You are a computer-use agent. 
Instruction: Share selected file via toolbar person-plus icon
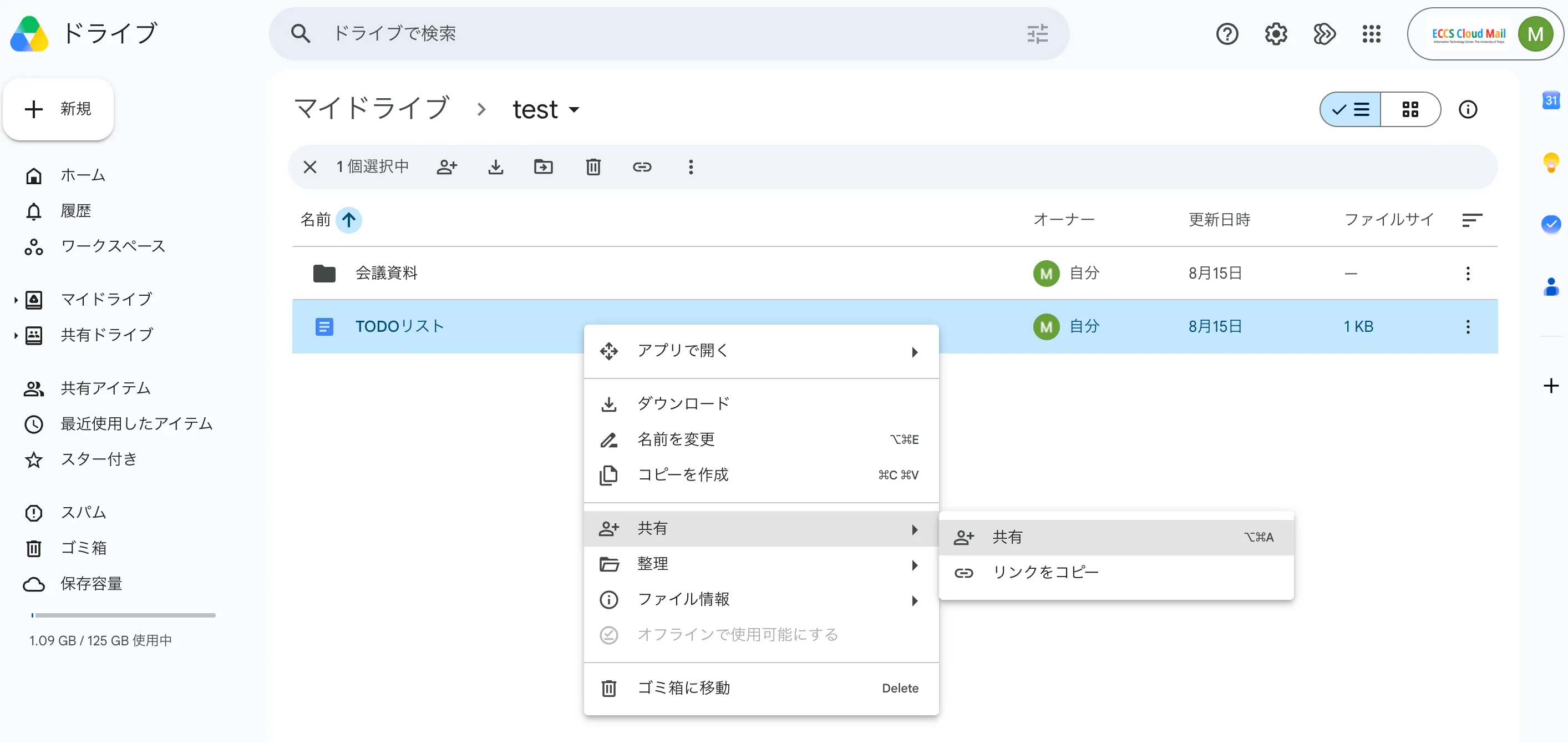pyautogui.click(x=447, y=167)
